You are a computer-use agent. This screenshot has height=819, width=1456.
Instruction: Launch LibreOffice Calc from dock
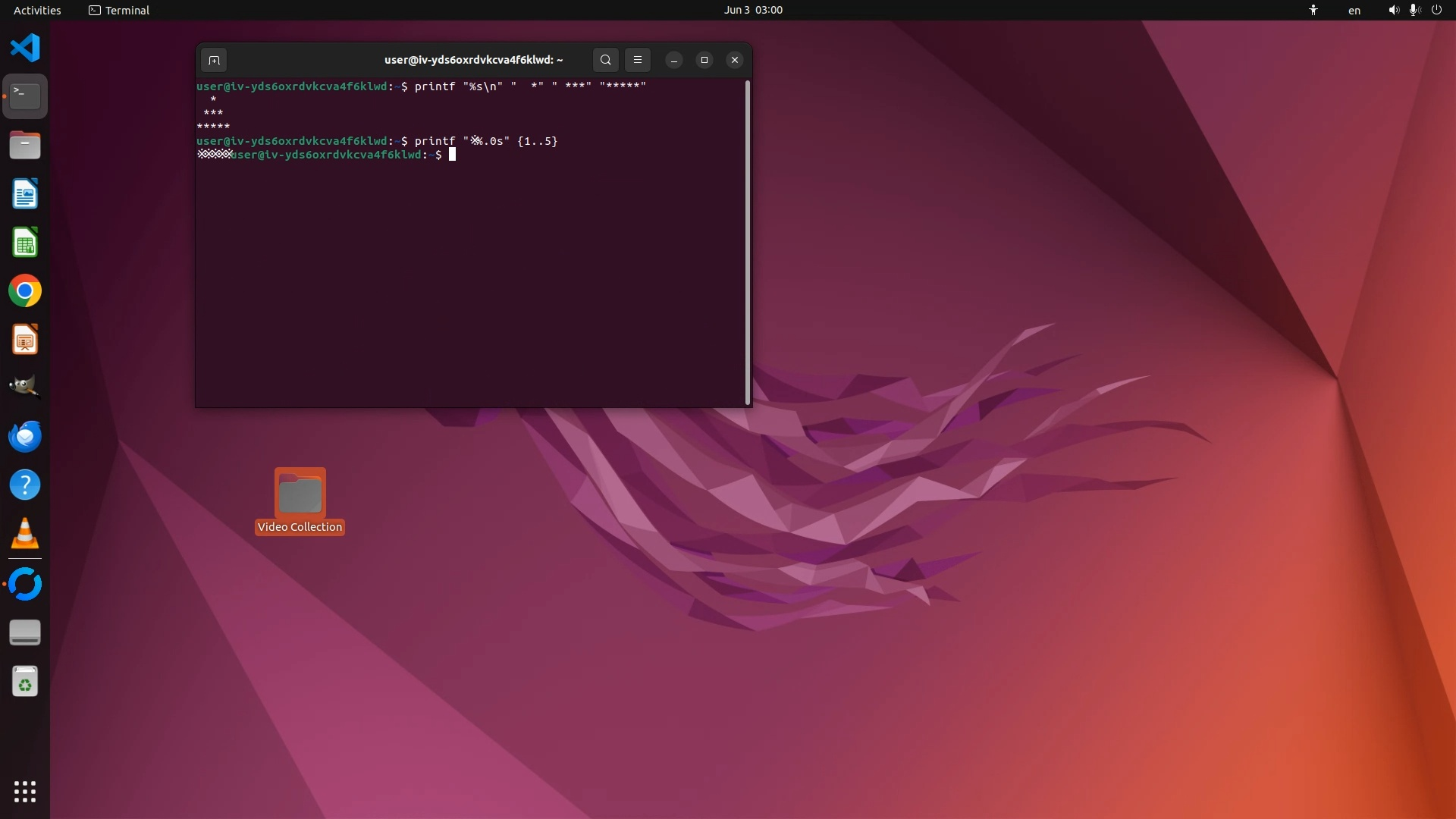[x=25, y=243]
